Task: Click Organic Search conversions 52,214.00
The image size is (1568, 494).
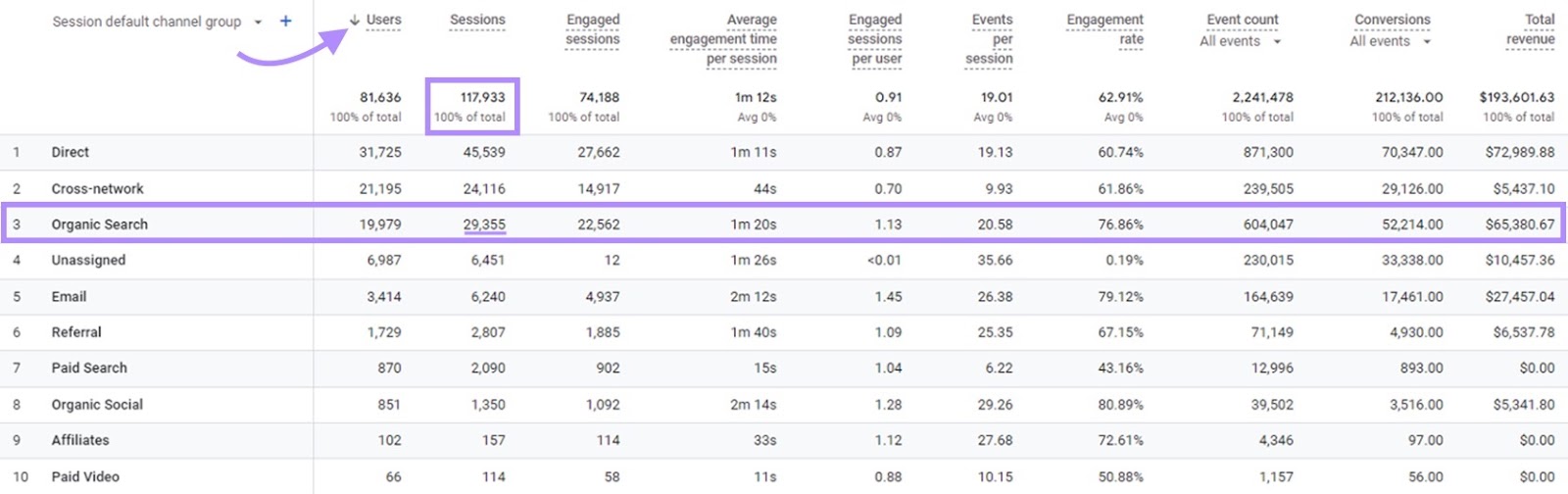Action: tap(1412, 224)
